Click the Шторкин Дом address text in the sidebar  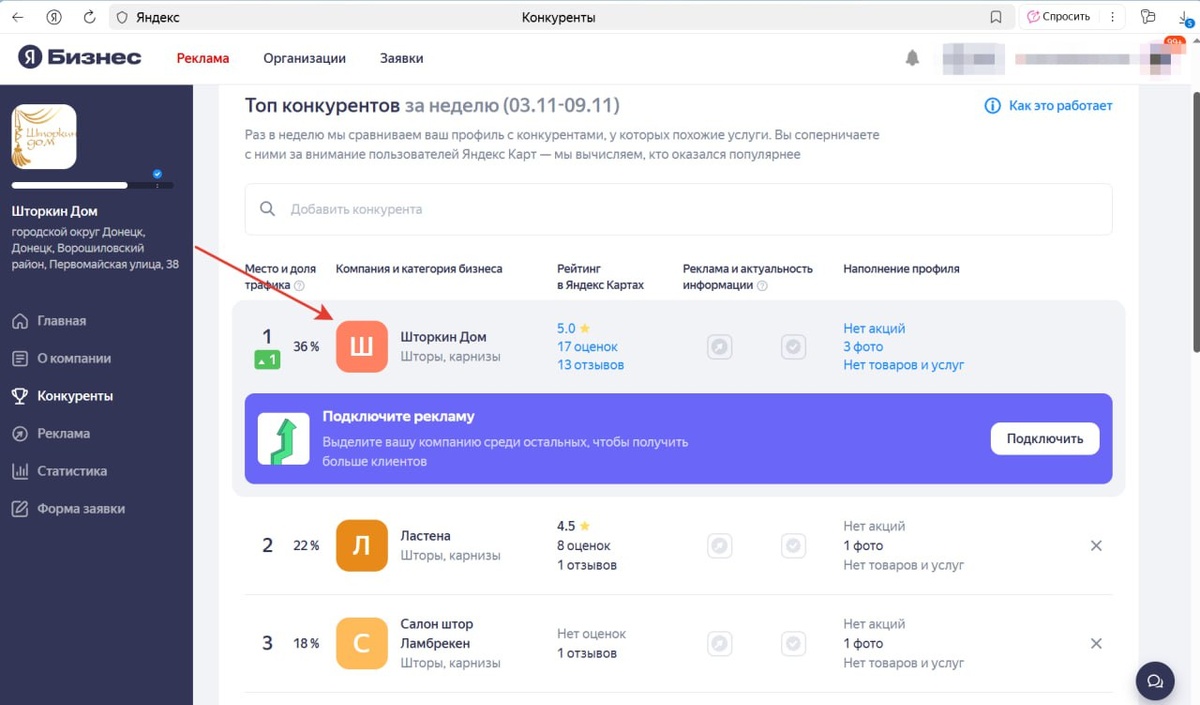pyautogui.click(x=95, y=248)
